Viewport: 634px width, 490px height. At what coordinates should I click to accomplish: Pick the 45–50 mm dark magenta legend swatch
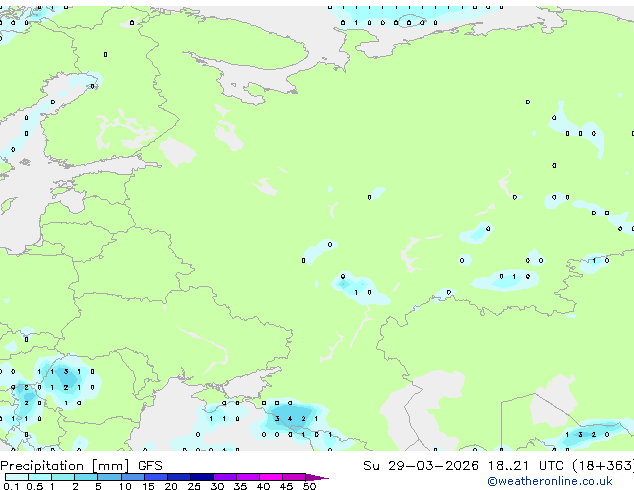[294, 477]
